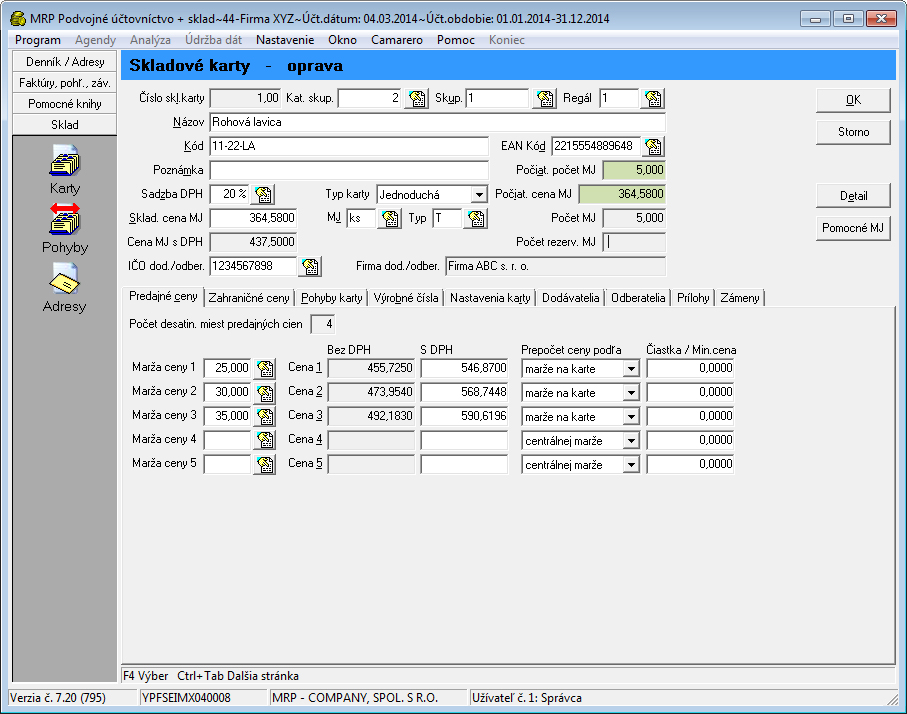Open the Program menu

tap(38, 40)
